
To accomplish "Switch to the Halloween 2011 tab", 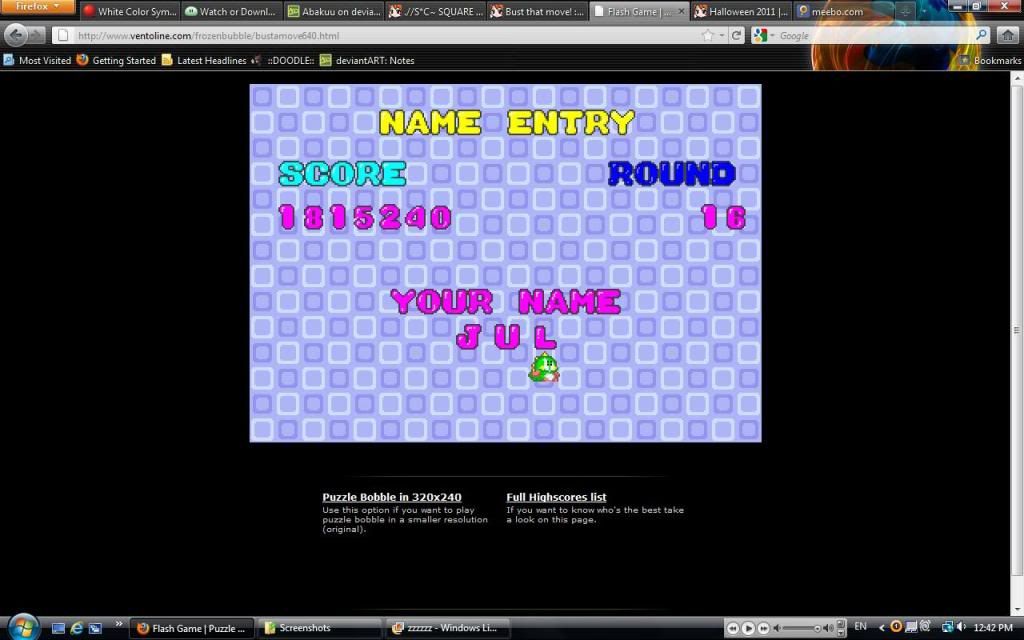I will (741, 11).
